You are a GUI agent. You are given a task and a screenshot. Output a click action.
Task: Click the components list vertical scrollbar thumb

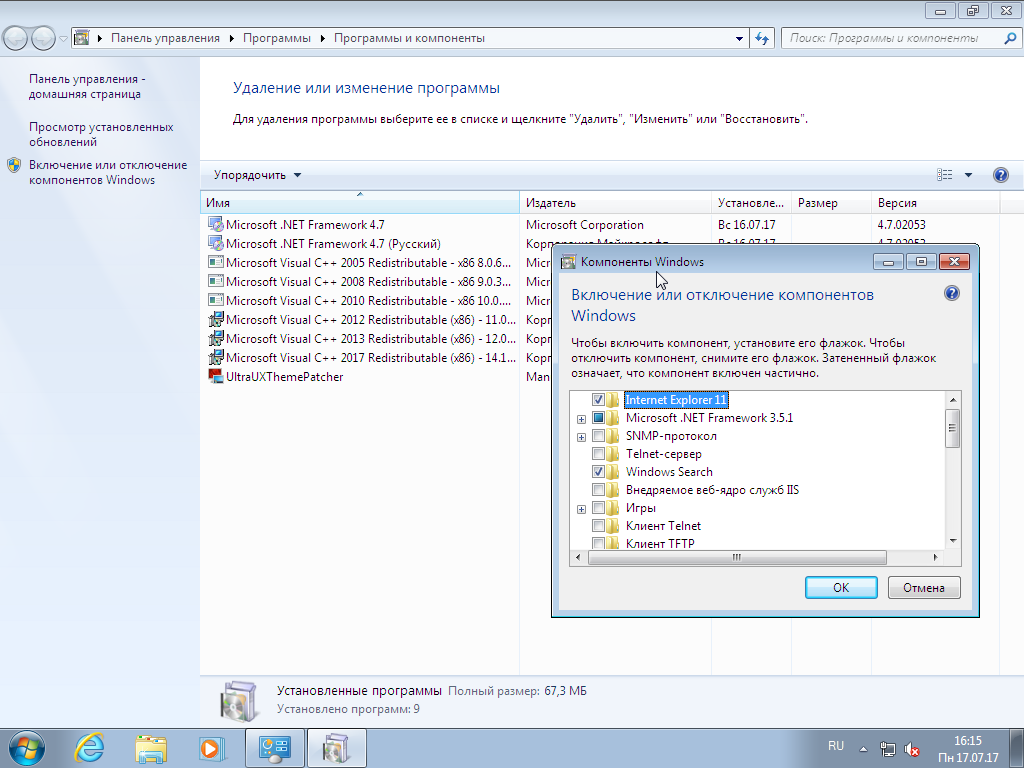[953, 428]
